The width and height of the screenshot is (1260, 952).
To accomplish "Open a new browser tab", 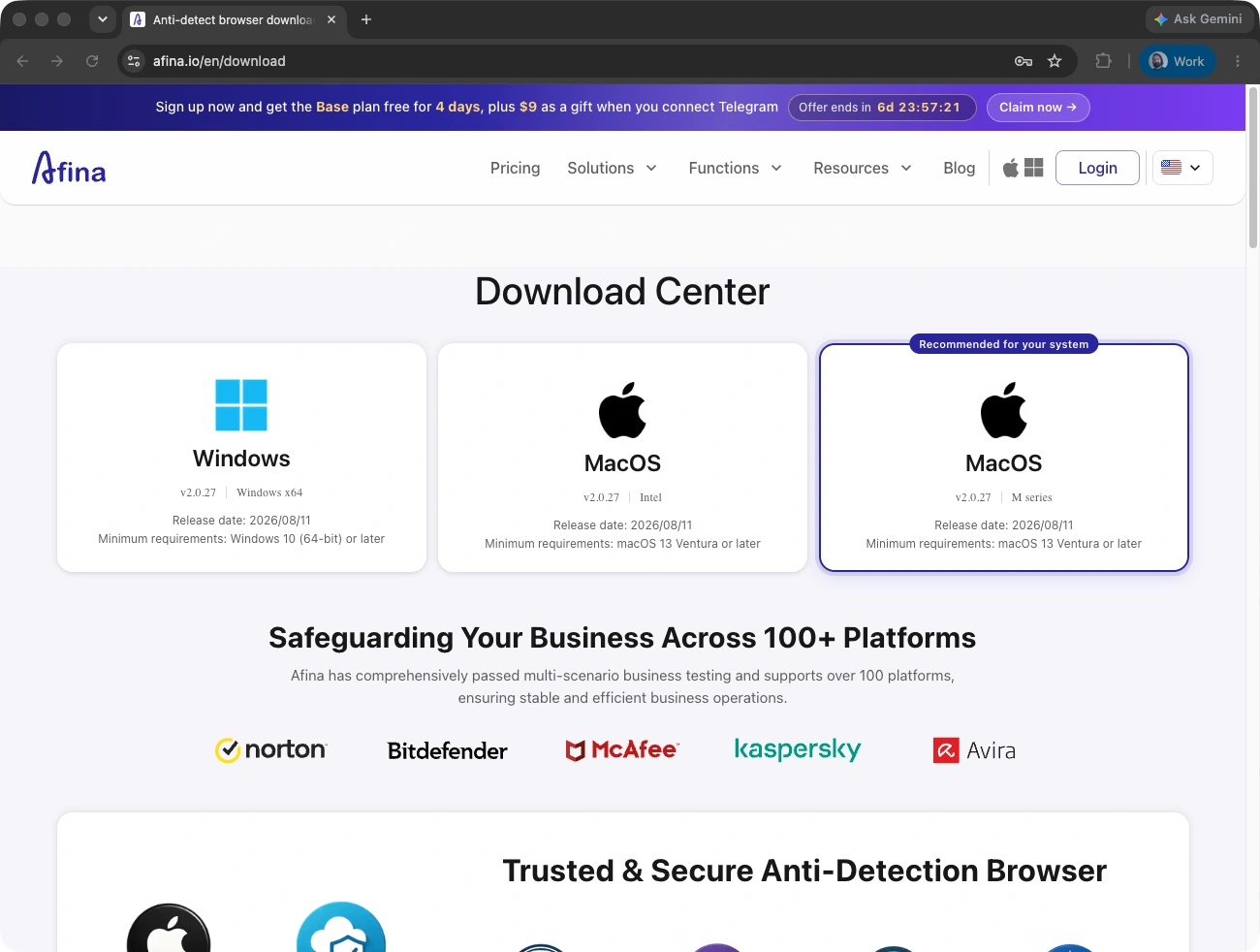I will pyautogui.click(x=366, y=19).
